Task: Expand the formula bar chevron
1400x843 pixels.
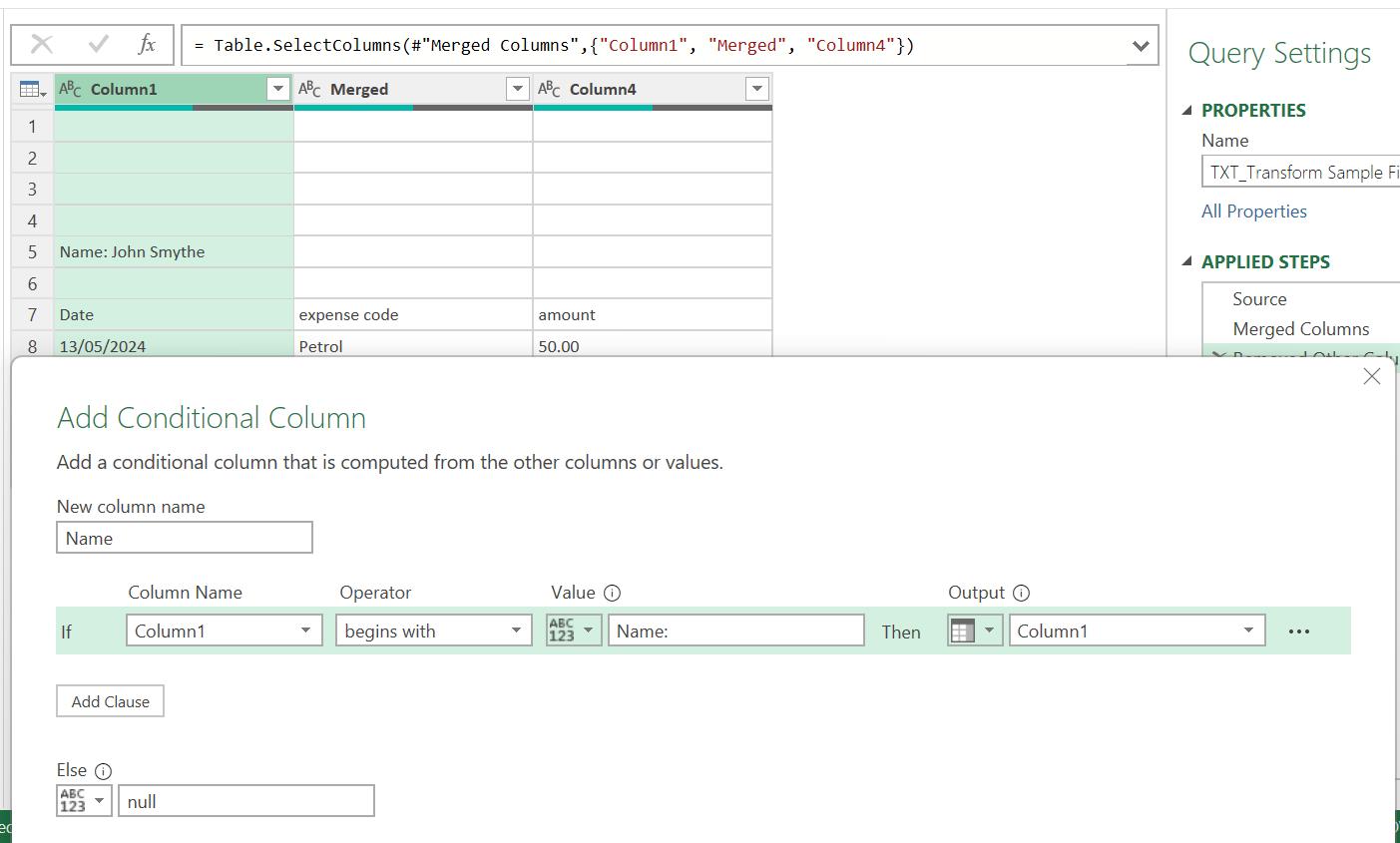Action: [1141, 46]
